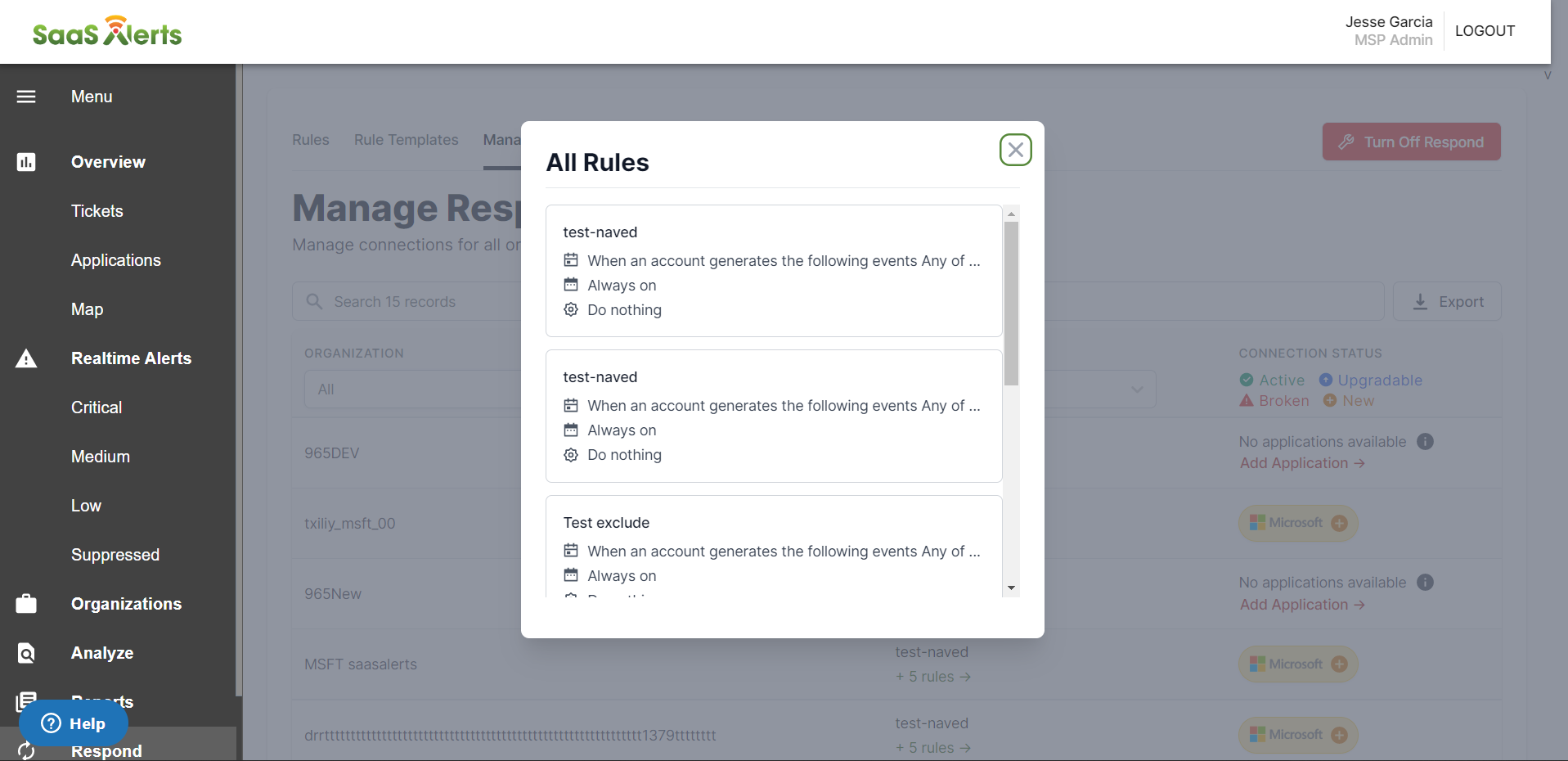Click the Respond refresh icon in sidebar
Image resolution: width=1568 pixels, height=761 pixels.
[x=26, y=750]
